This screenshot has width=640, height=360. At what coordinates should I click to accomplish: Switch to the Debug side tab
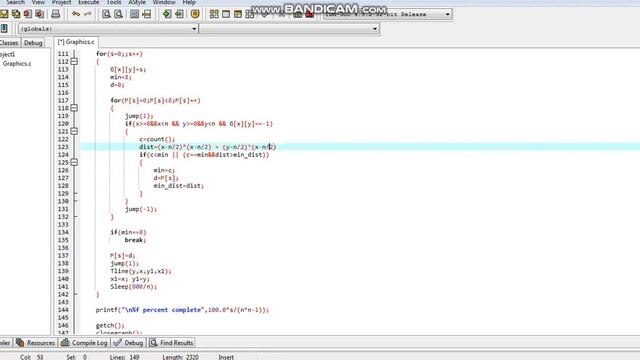(33, 43)
